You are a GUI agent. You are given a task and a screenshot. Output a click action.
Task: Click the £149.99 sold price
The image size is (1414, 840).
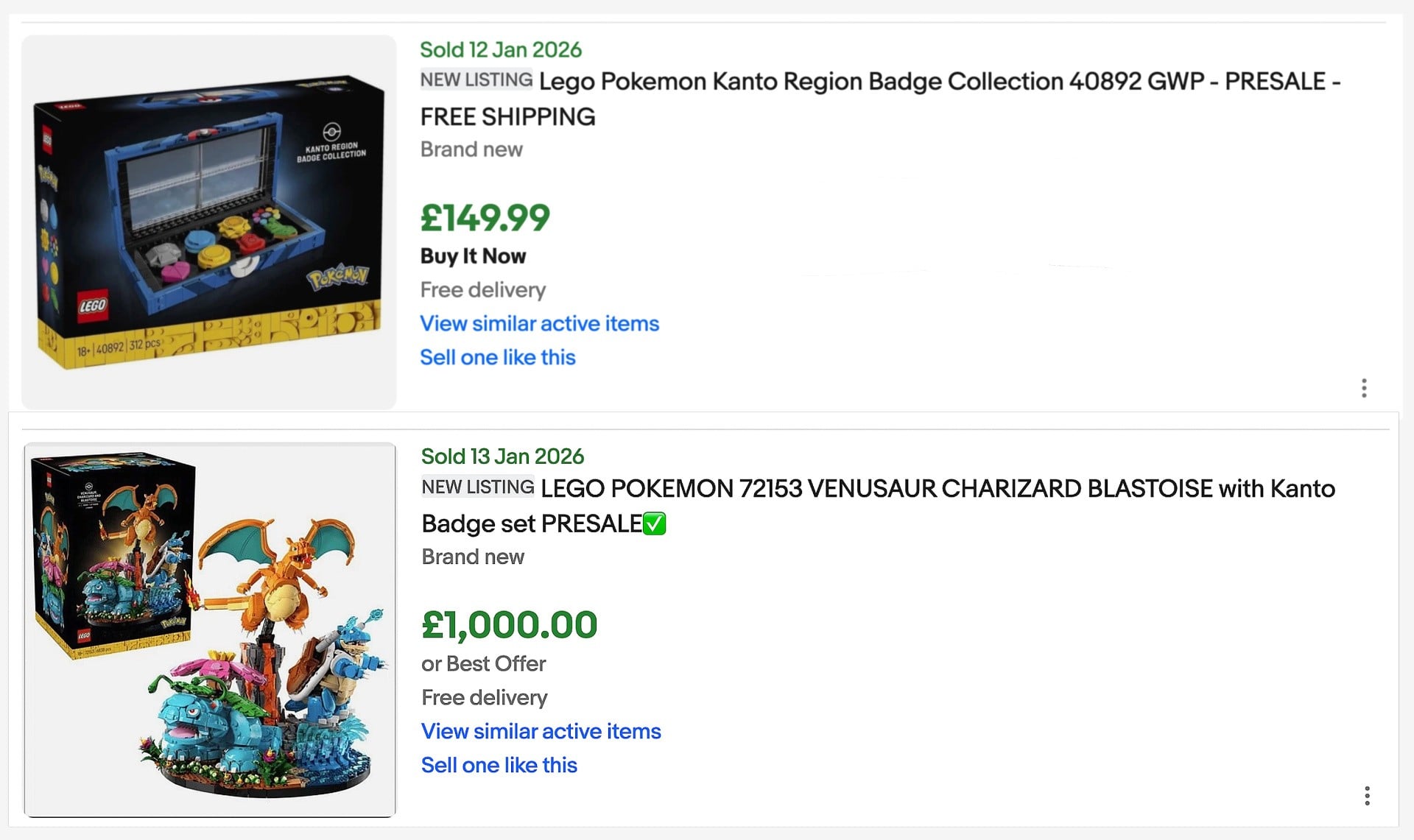pos(485,218)
